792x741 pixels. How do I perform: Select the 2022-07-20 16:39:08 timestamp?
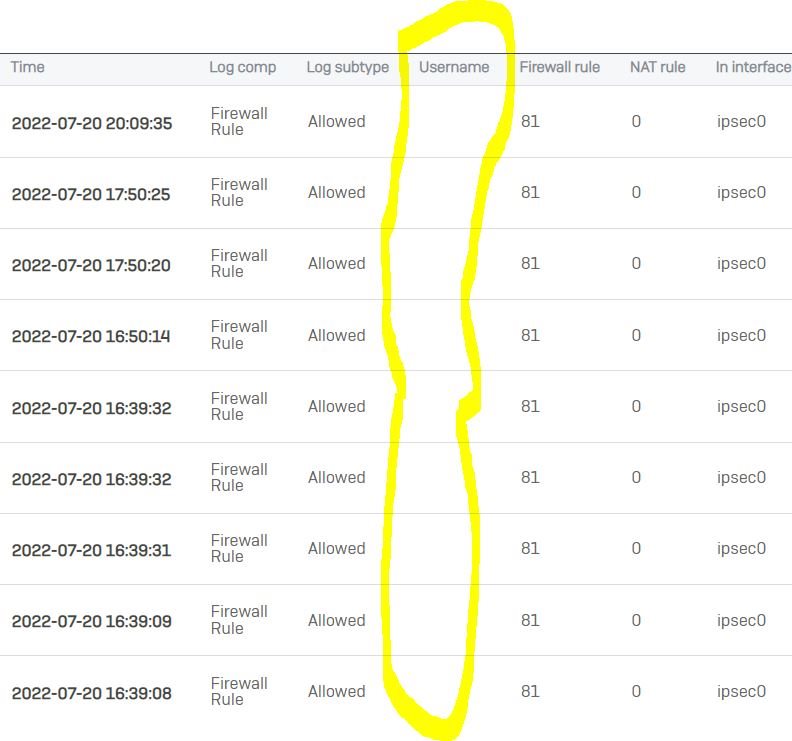pyautogui.click(x=91, y=693)
